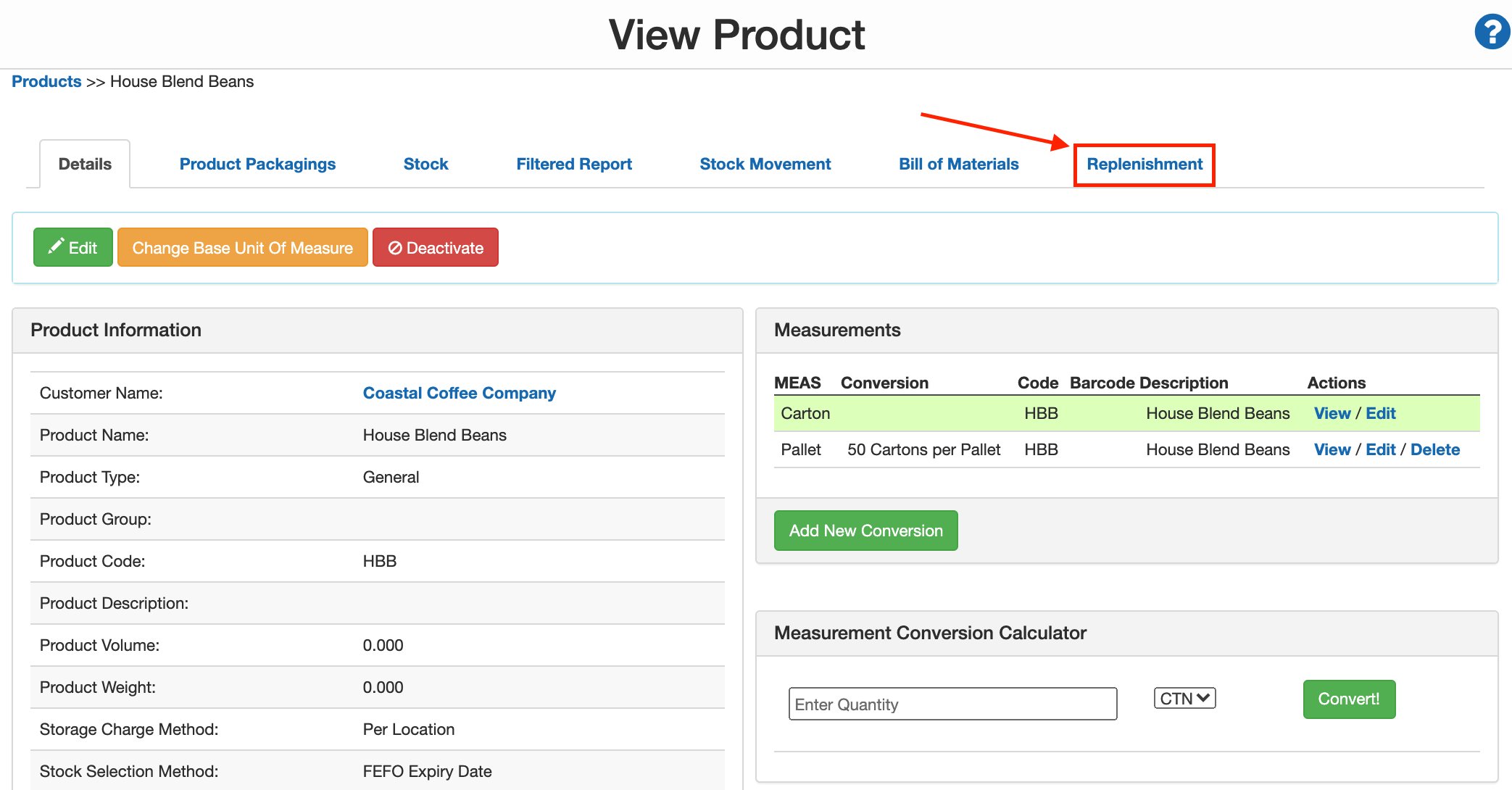Open the Stock Movement tab
The width and height of the screenshot is (1512, 790).
point(765,164)
